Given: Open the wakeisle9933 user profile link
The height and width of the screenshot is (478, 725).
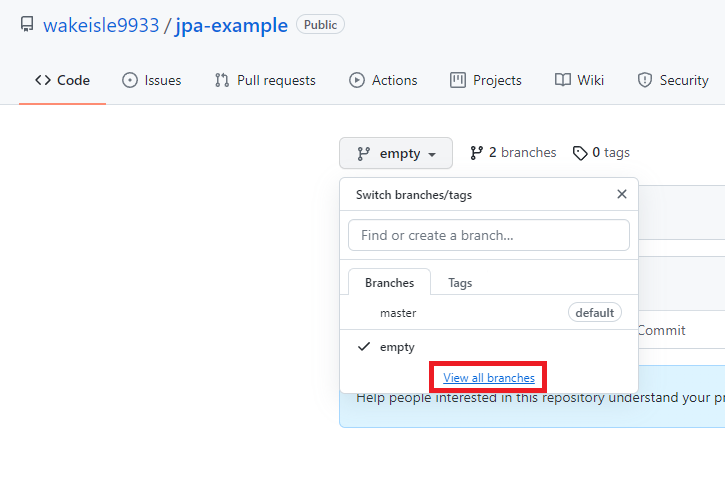Looking at the screenshot, I should [101, 25].
